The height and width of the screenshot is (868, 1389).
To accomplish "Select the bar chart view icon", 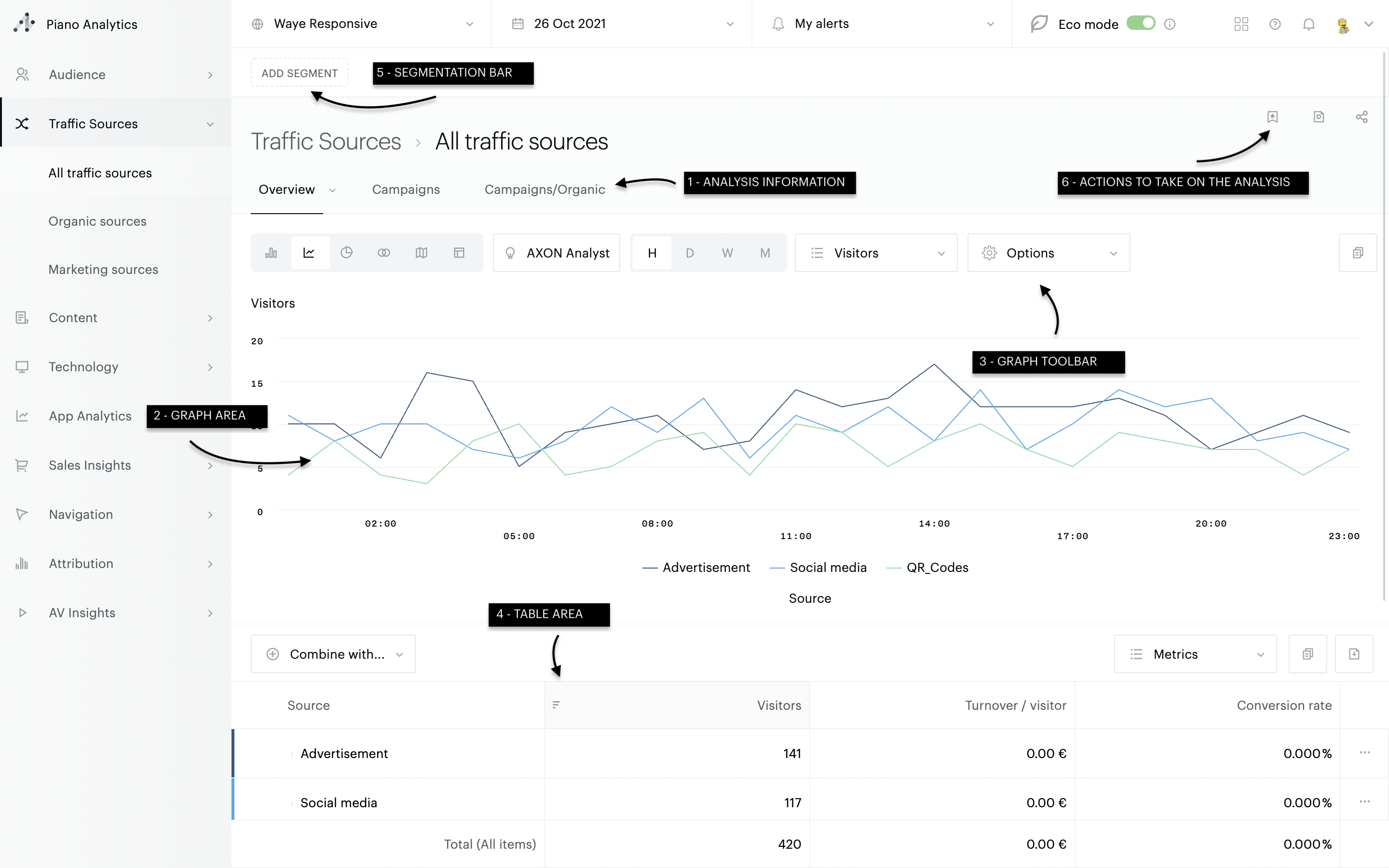I will pos(271,253).
